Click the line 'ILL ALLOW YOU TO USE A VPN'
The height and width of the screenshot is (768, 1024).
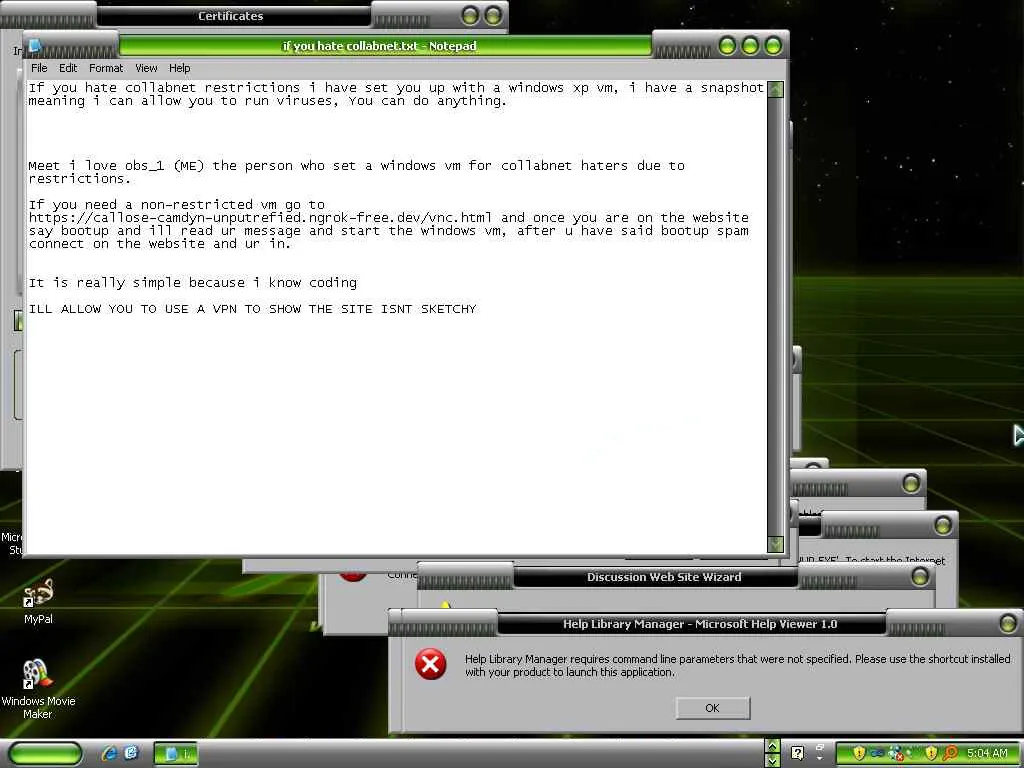[252, 309]
